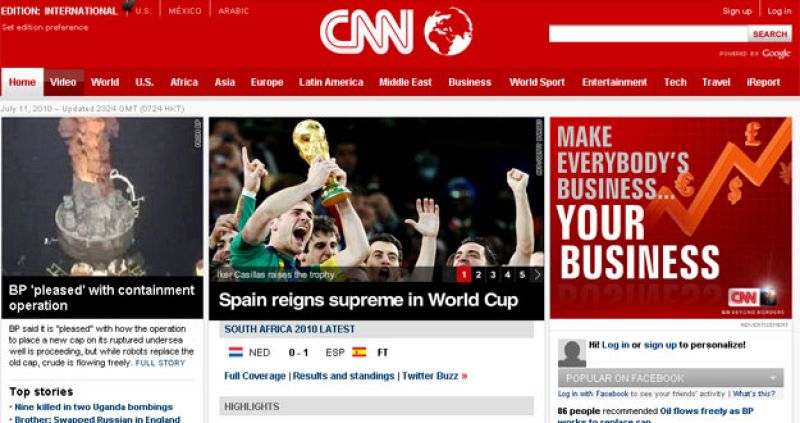This screenshot has width=800, height=423.
Task: Expand the Popular on Facebook dropdown
Action: (774, 378)
